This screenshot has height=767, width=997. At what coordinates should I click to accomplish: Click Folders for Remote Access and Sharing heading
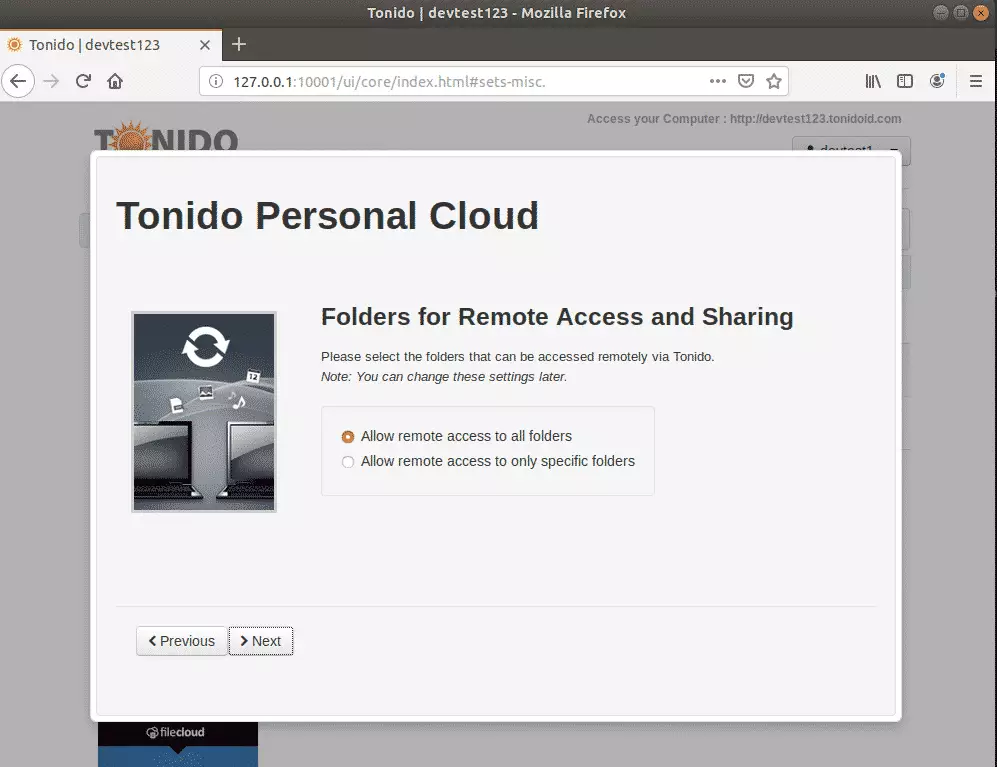[557, 317]
